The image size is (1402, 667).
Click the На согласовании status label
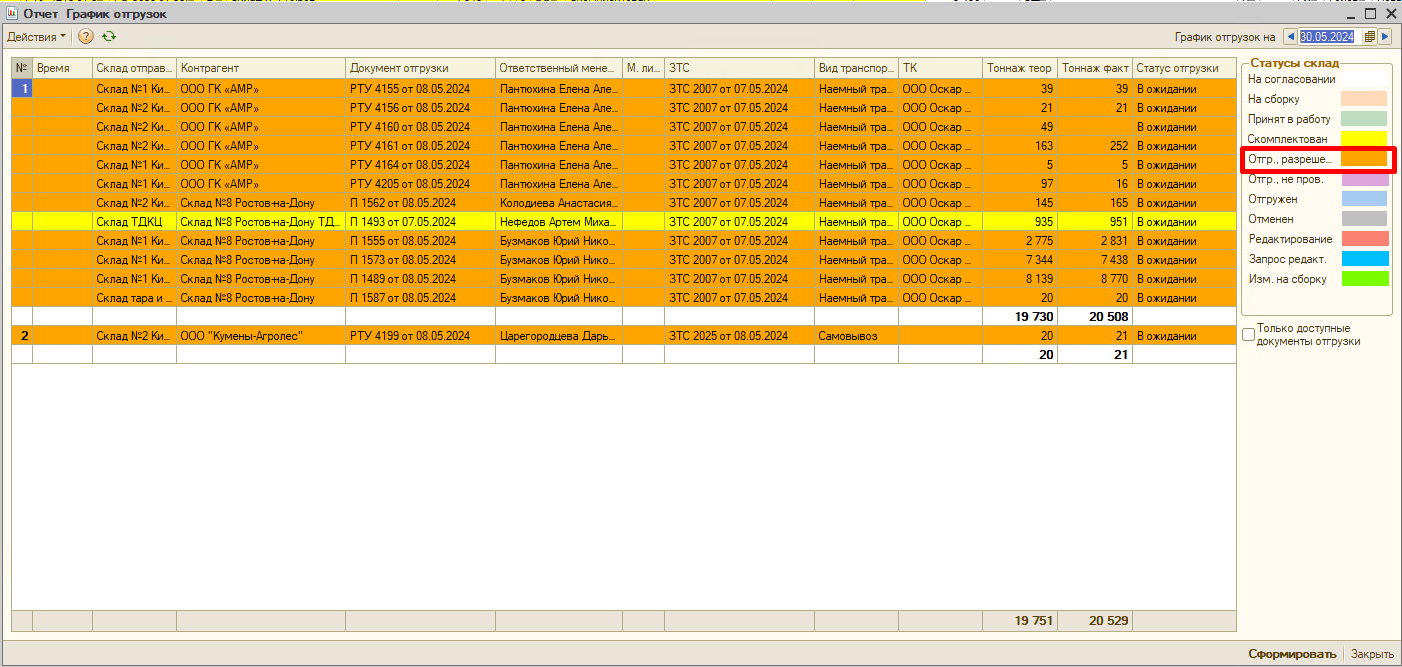point(1291,79)
